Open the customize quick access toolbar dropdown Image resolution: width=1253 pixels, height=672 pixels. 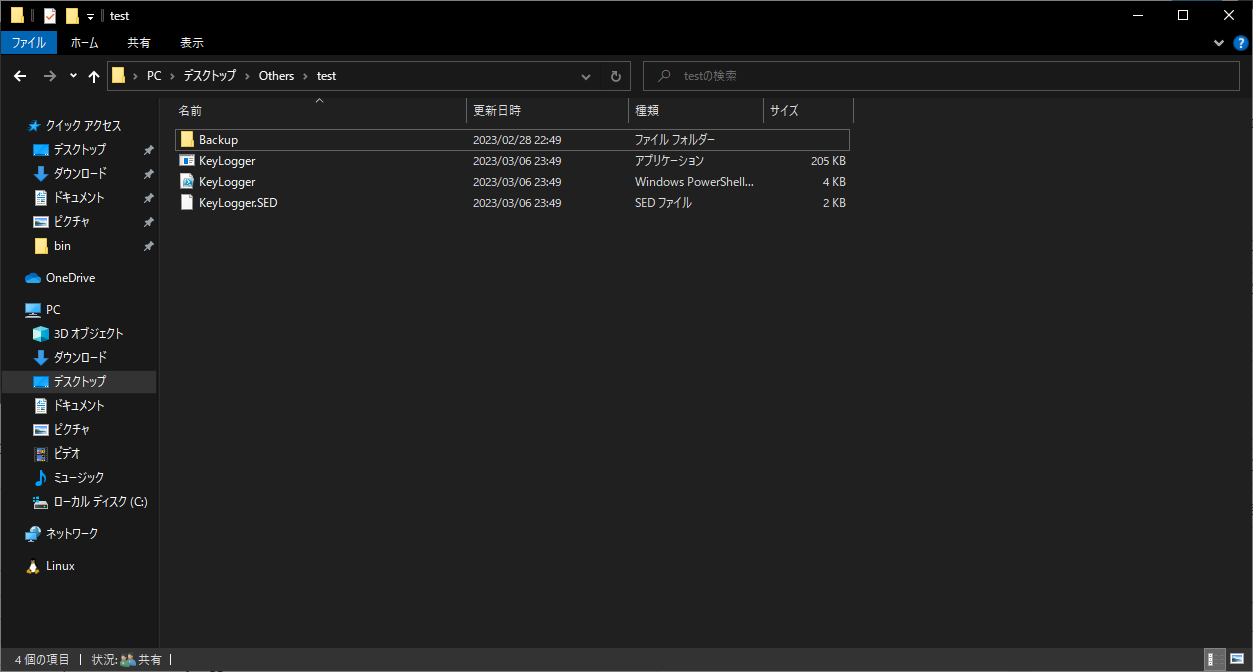tap(90, 16)
